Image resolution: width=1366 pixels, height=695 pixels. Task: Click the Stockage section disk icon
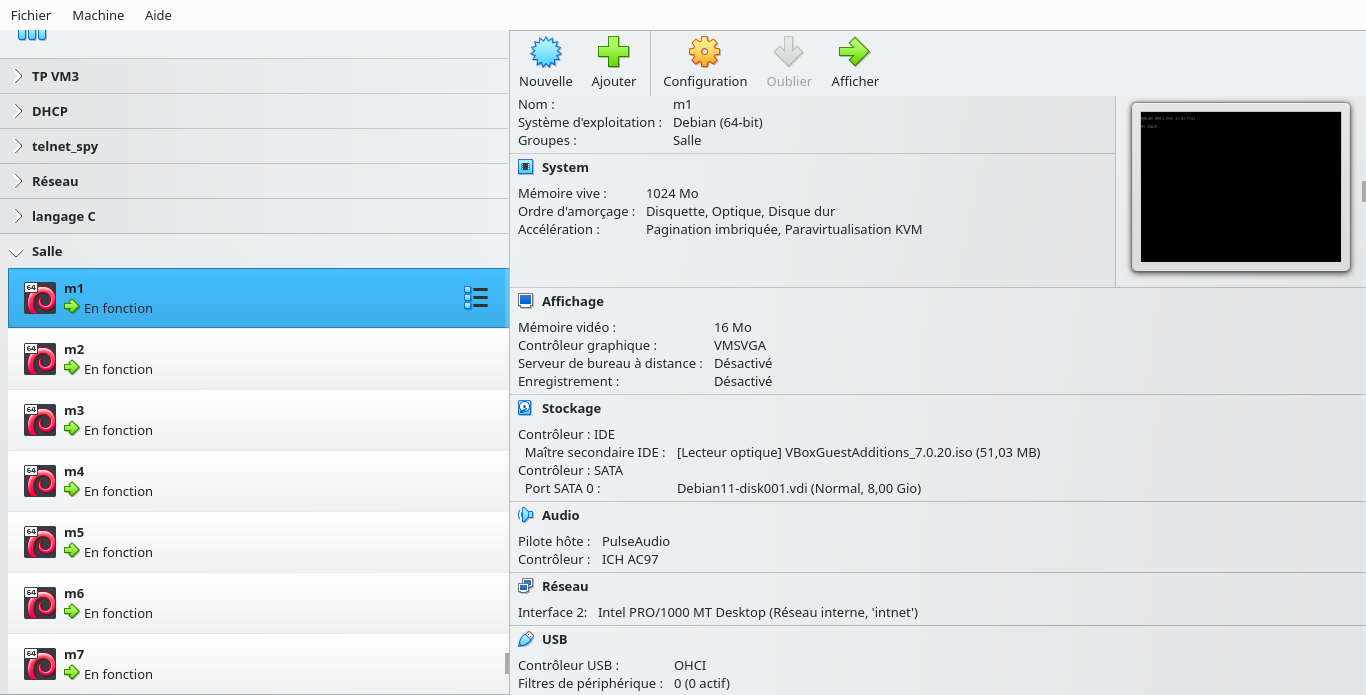tap(526, 408)
